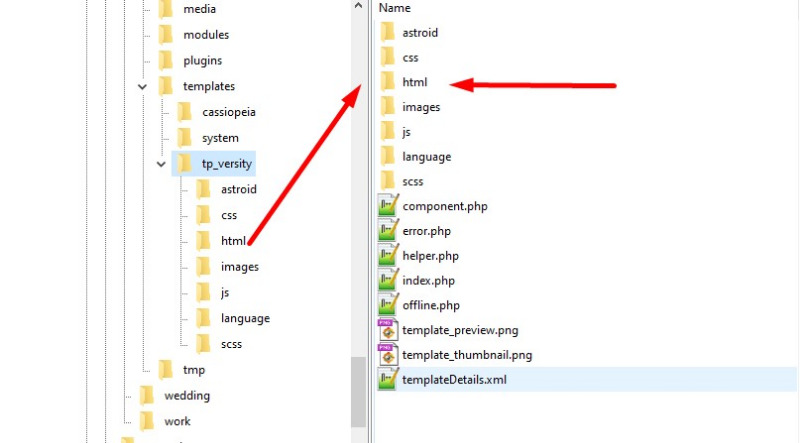Select the index.php file icon
Image resolution: width=800 pixels, height=443 pixels.
[388, 280]
